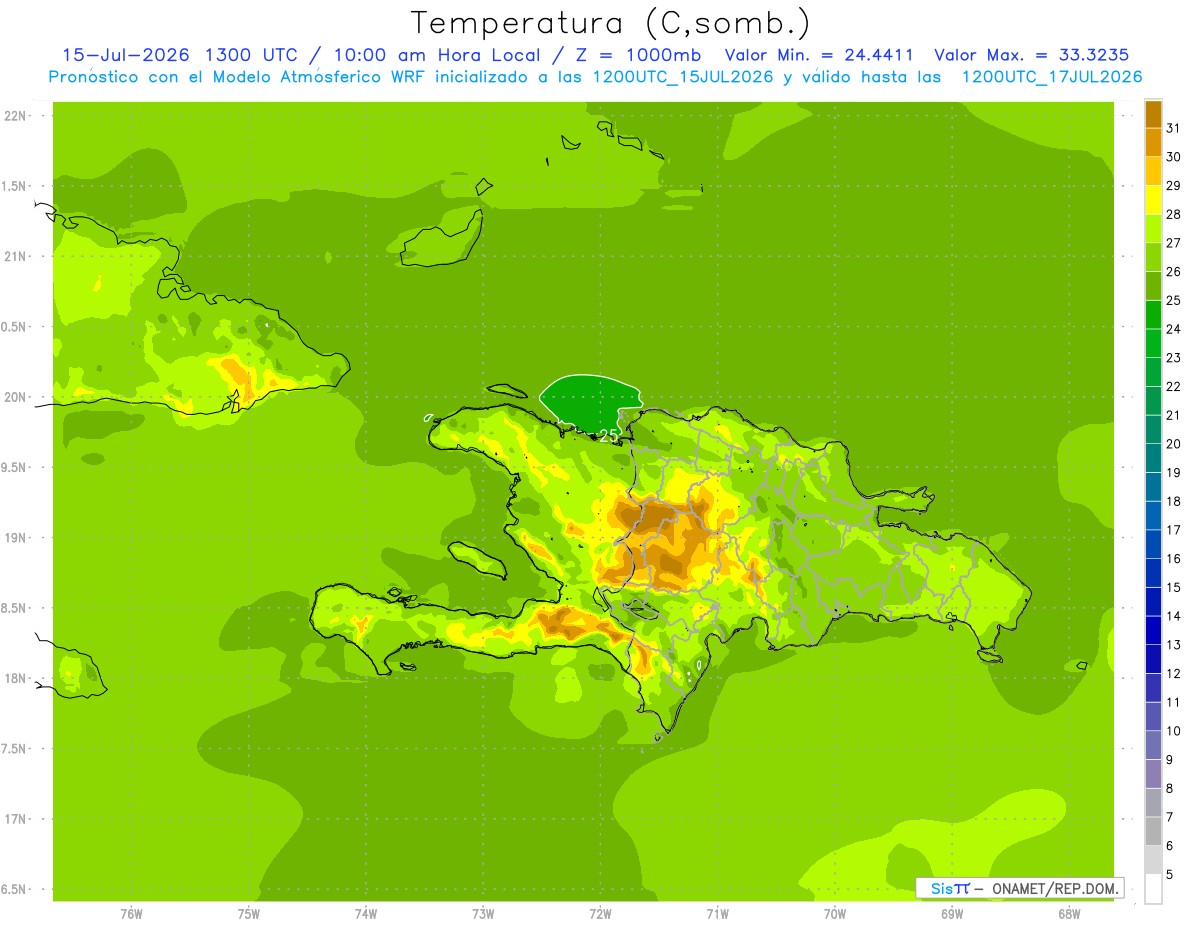Pick the brown colorbar segment above 31
Screen dimensions: 1200x927
[x=1153, y=114]
